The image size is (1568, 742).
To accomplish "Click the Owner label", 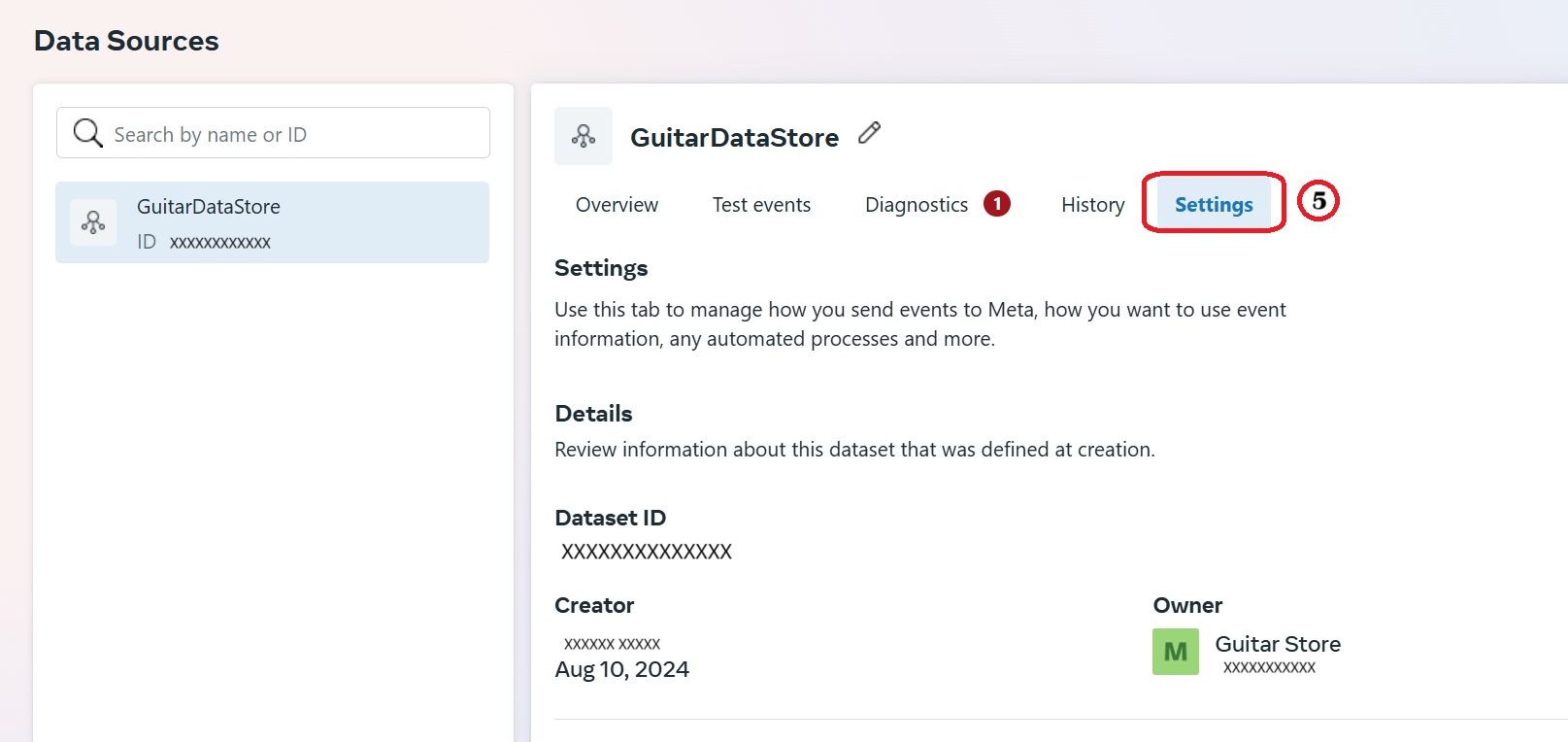I will 1187,605.
